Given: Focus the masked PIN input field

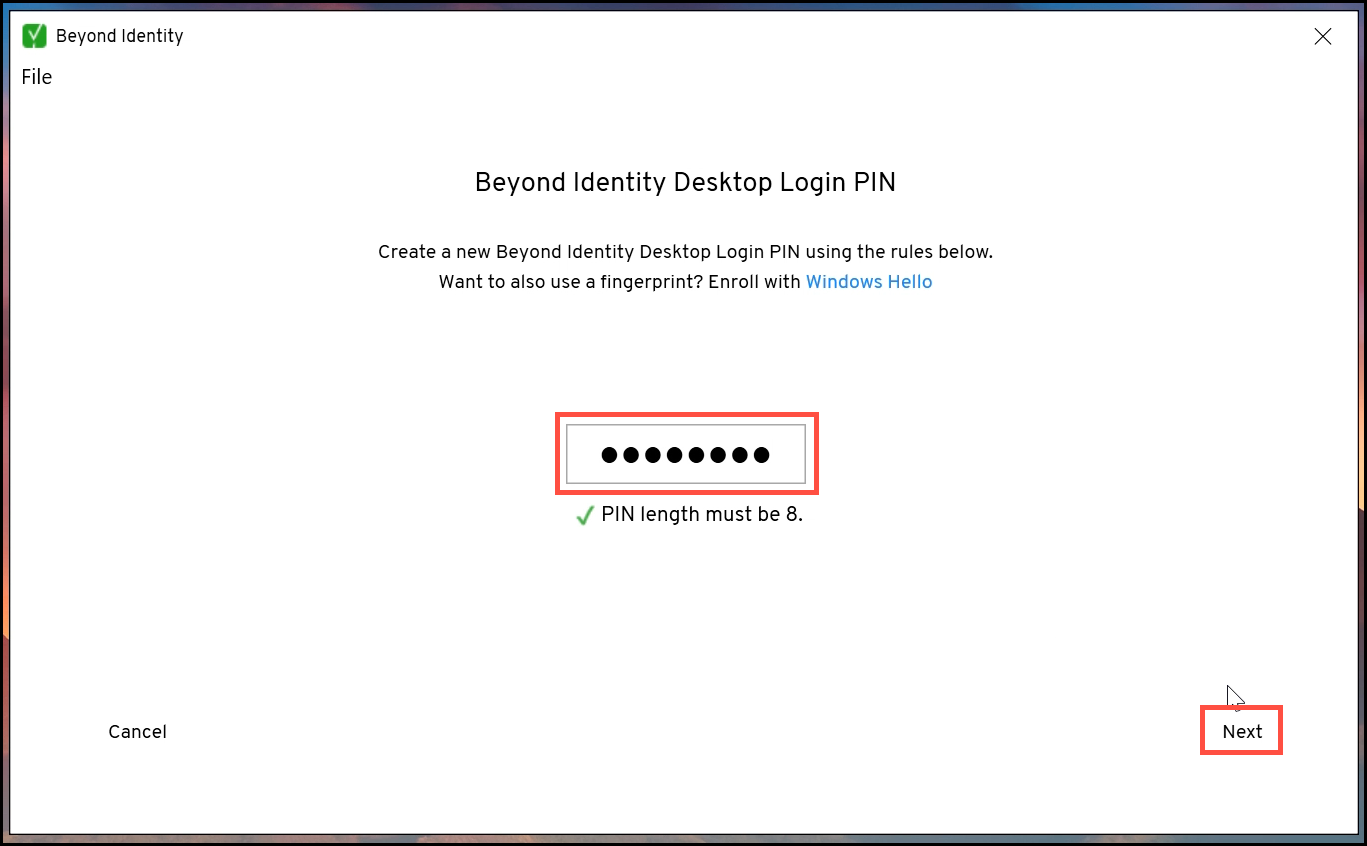Looking at the screenshot, I should click(x=686, y=454).
